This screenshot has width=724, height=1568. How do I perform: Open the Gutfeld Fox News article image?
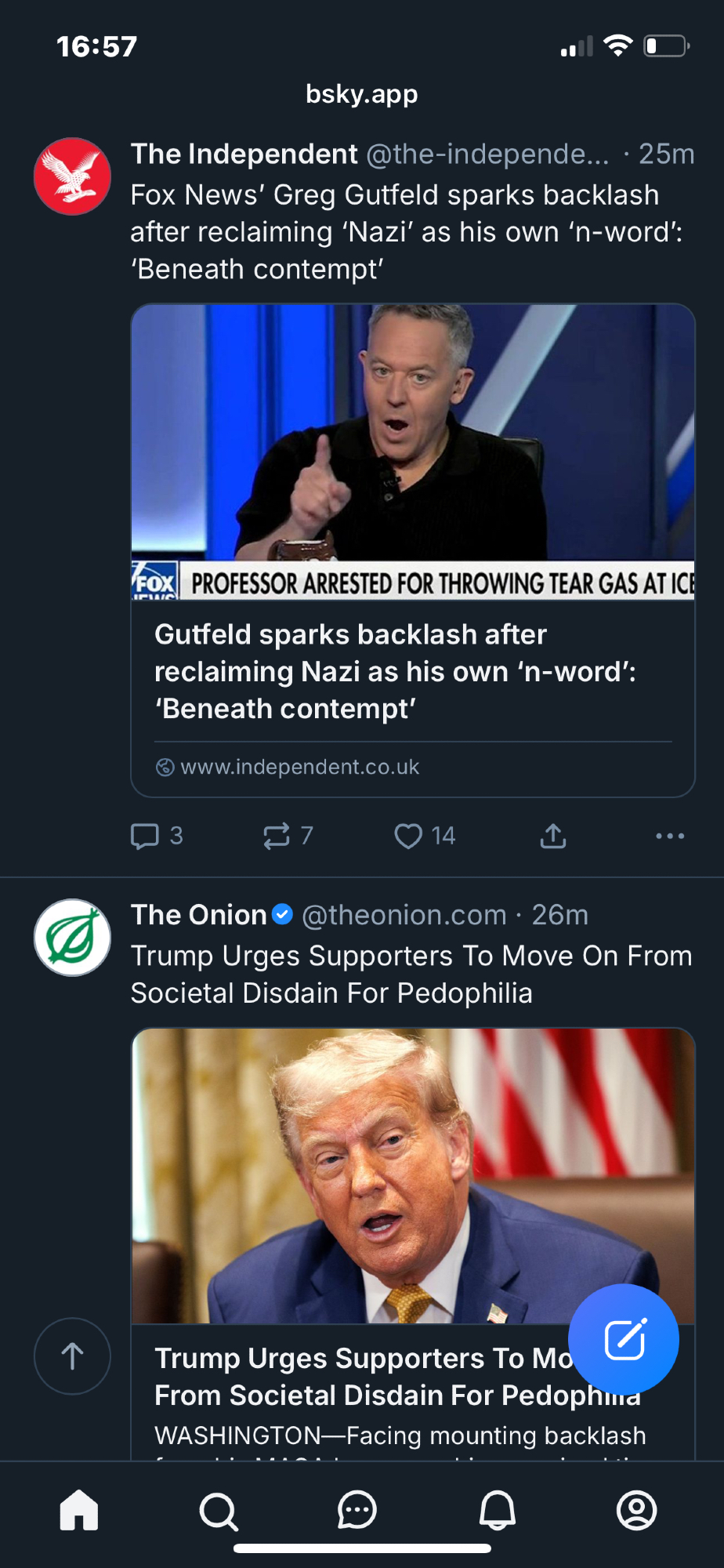pyautogui.click(x=413, y=452)
